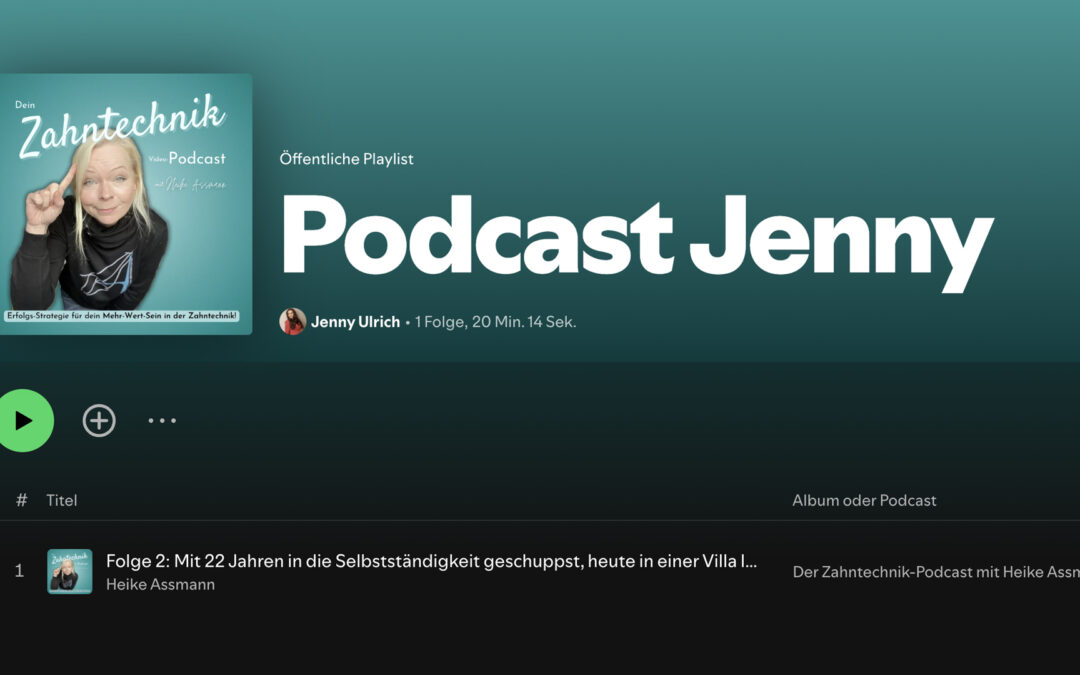Viewport: 1080px width, 675px height.
Task: Click the # column header
Action: click(21, 500)
